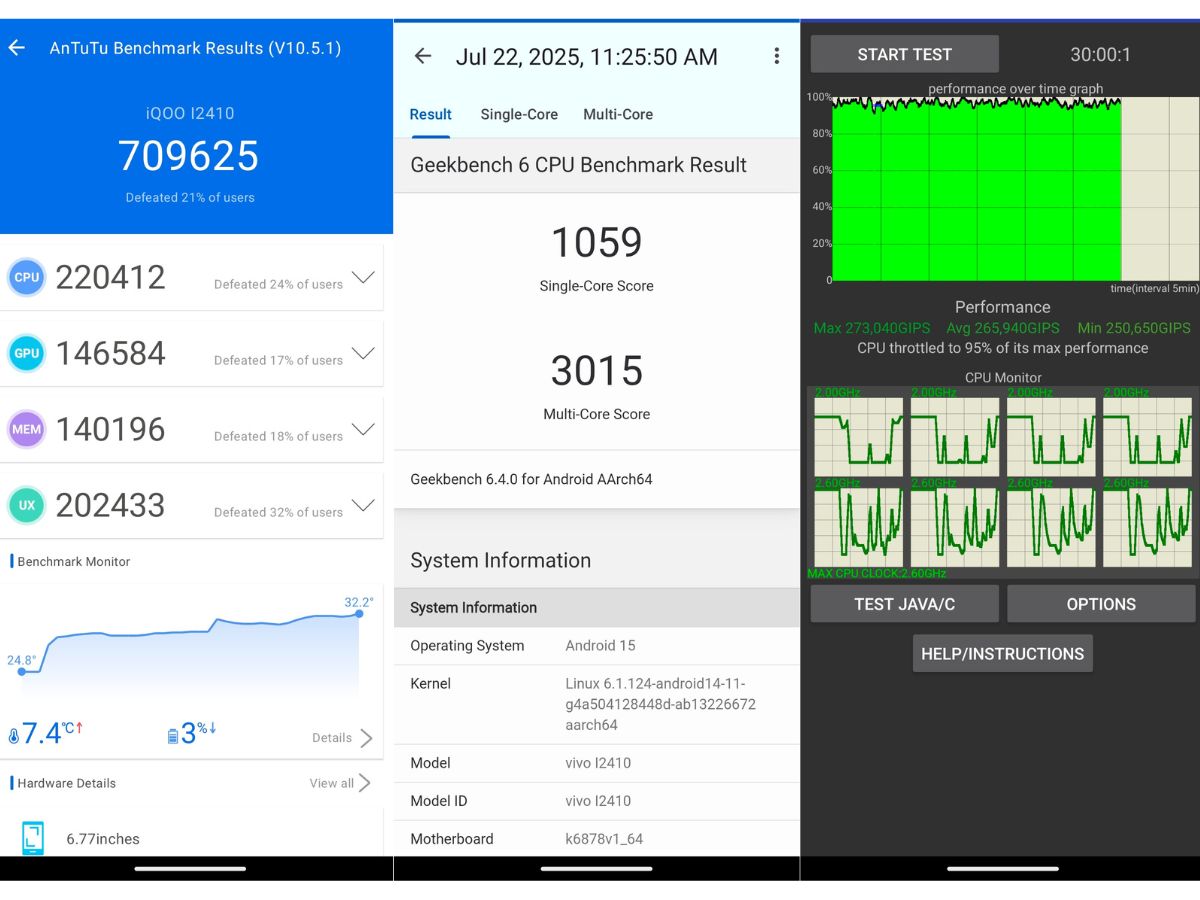Tap the battery drop icon
This screenshot has height=900, width=1200.
tap(173, 736)
